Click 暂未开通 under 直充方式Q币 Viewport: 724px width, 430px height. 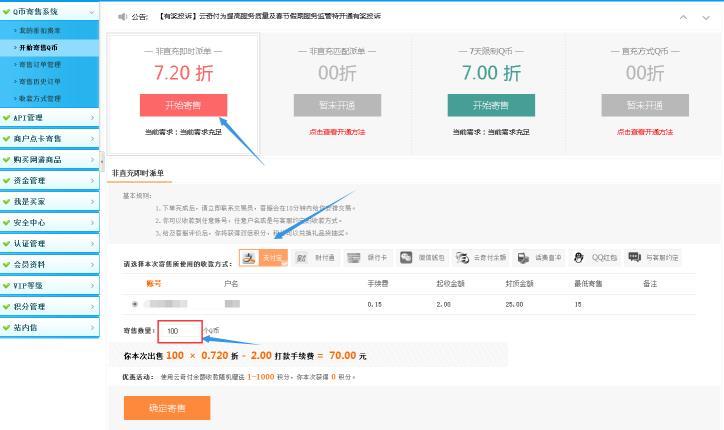tap(645, 105)
